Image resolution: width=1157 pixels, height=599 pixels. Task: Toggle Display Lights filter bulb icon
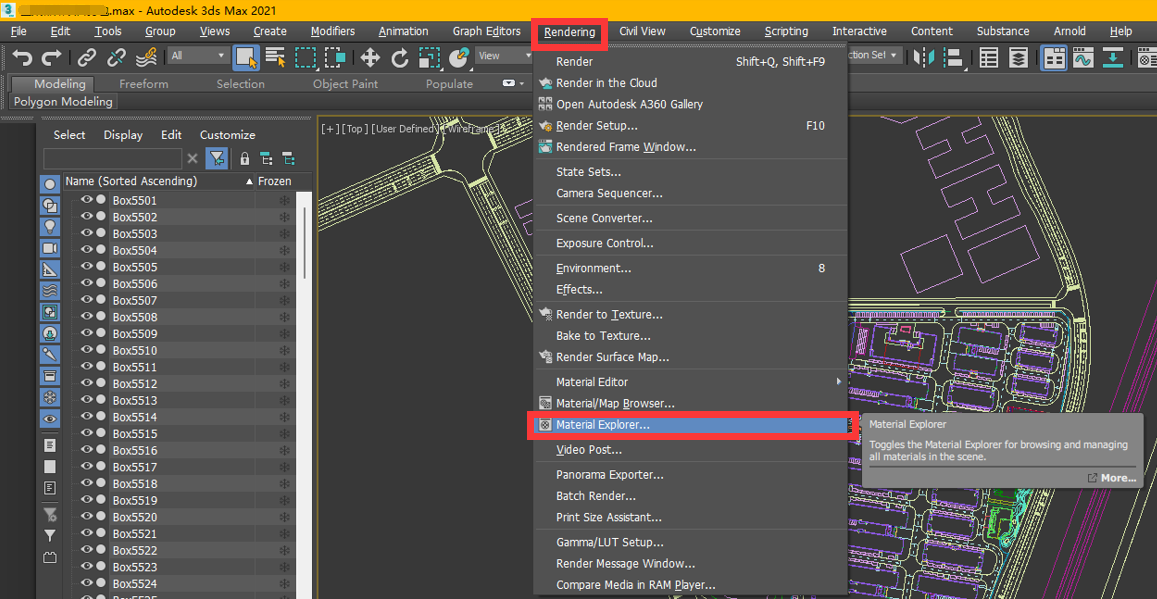(x=49, y=226)
